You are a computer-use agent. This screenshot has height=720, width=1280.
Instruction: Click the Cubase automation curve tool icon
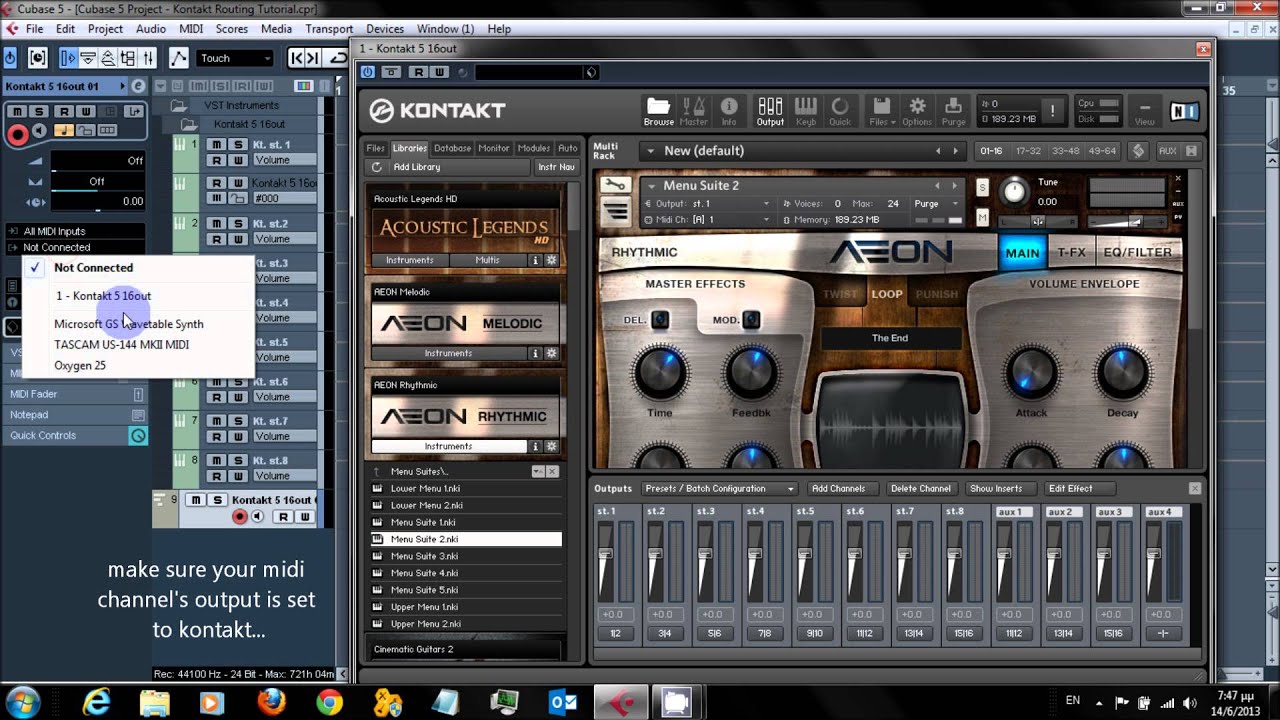[x=178, y=58]
